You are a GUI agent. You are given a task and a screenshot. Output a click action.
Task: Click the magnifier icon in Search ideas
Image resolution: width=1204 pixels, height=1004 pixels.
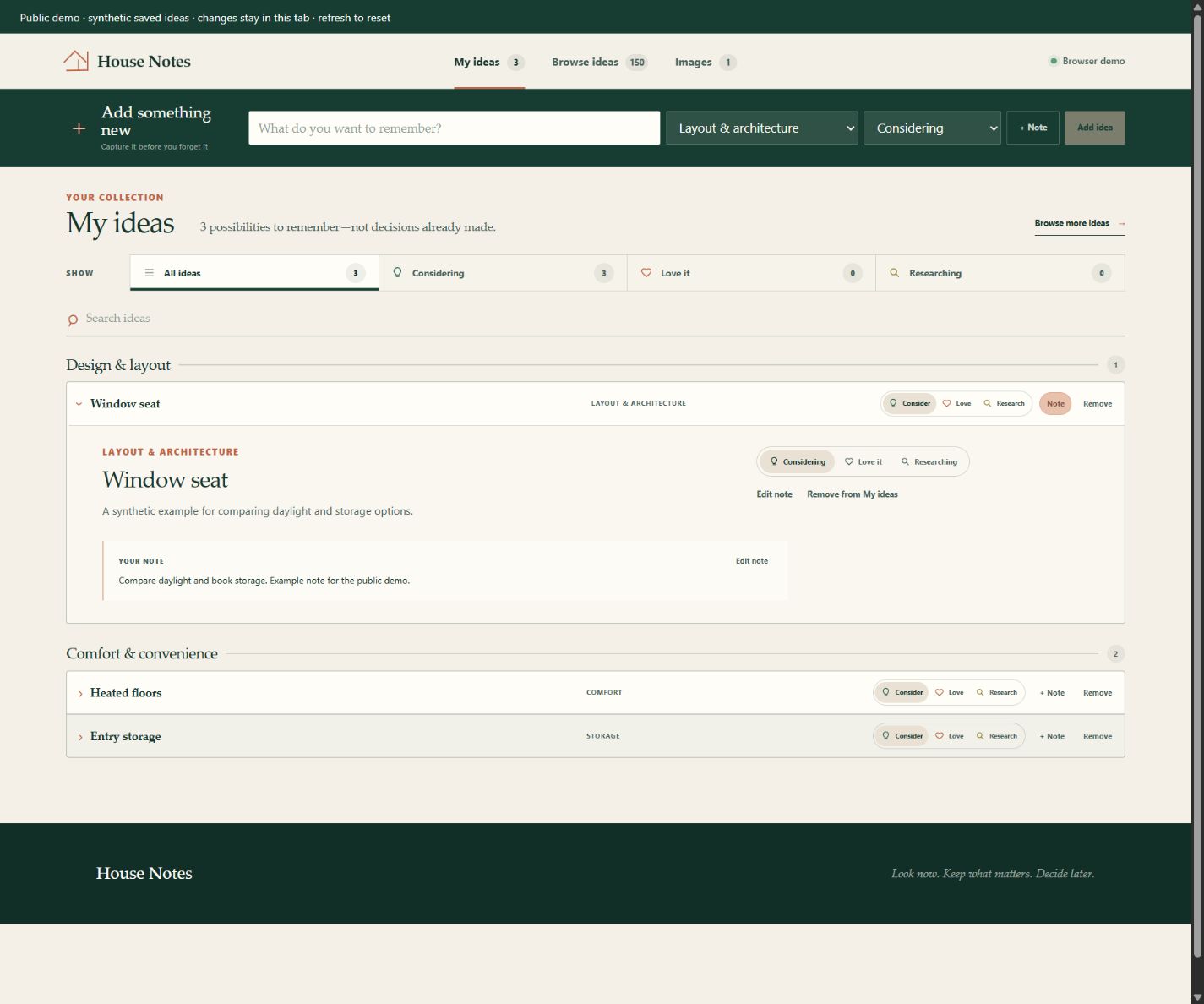73,319
